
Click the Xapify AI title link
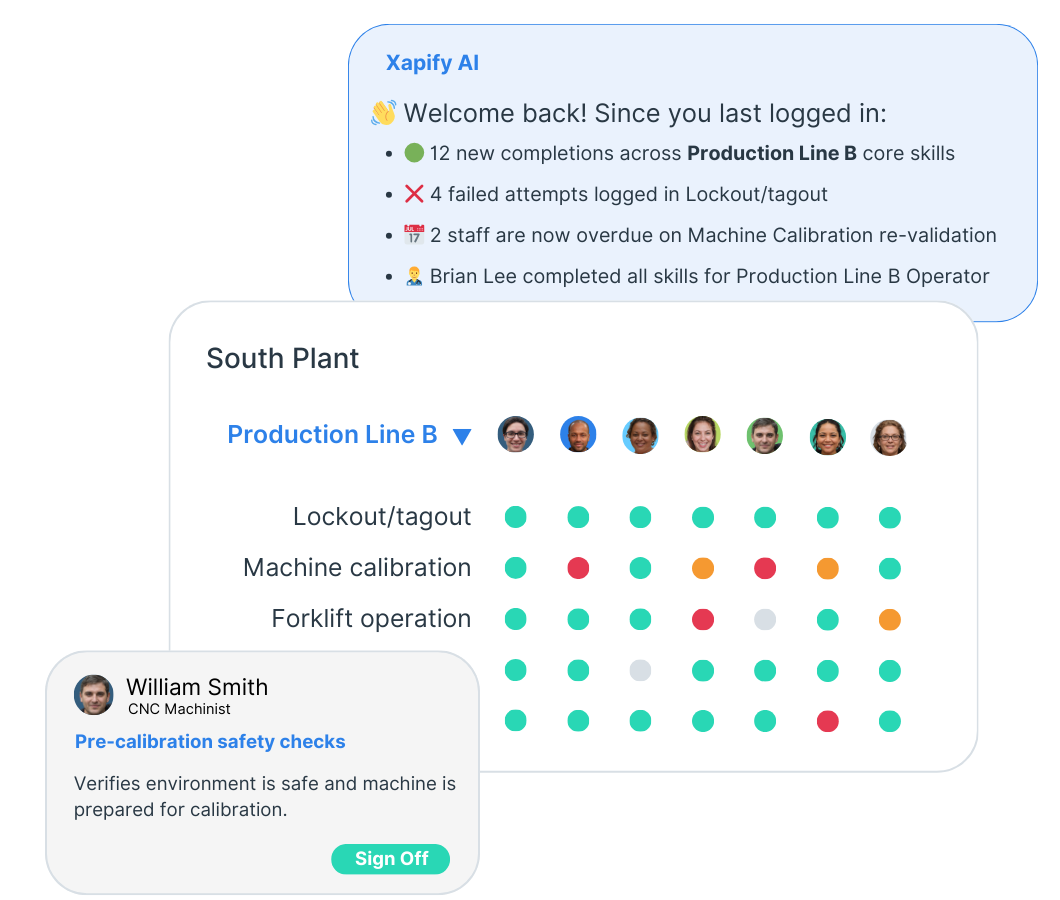point(432,62)
